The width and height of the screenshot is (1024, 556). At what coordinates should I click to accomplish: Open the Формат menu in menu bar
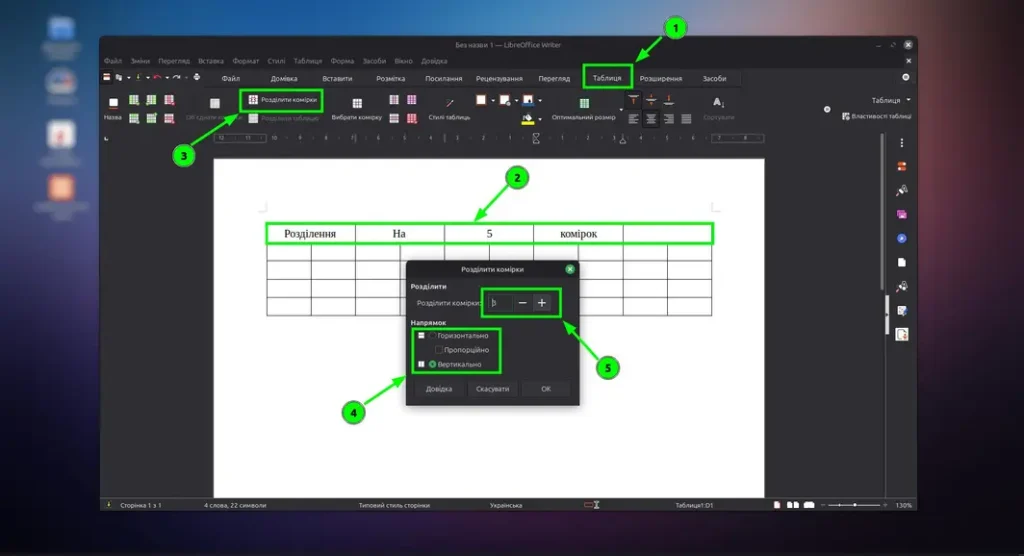coord(246,61)
